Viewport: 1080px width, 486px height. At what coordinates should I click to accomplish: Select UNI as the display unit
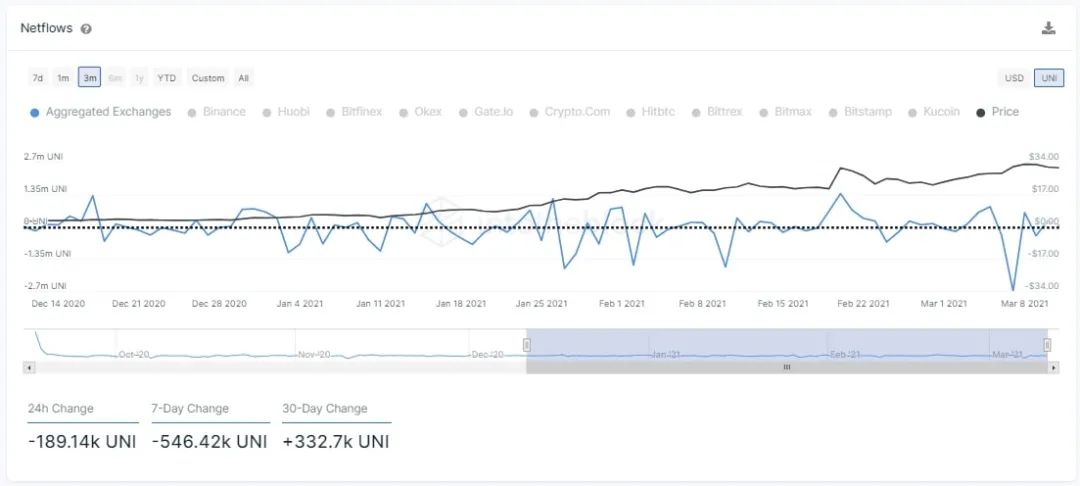[x=1049, y=78]
